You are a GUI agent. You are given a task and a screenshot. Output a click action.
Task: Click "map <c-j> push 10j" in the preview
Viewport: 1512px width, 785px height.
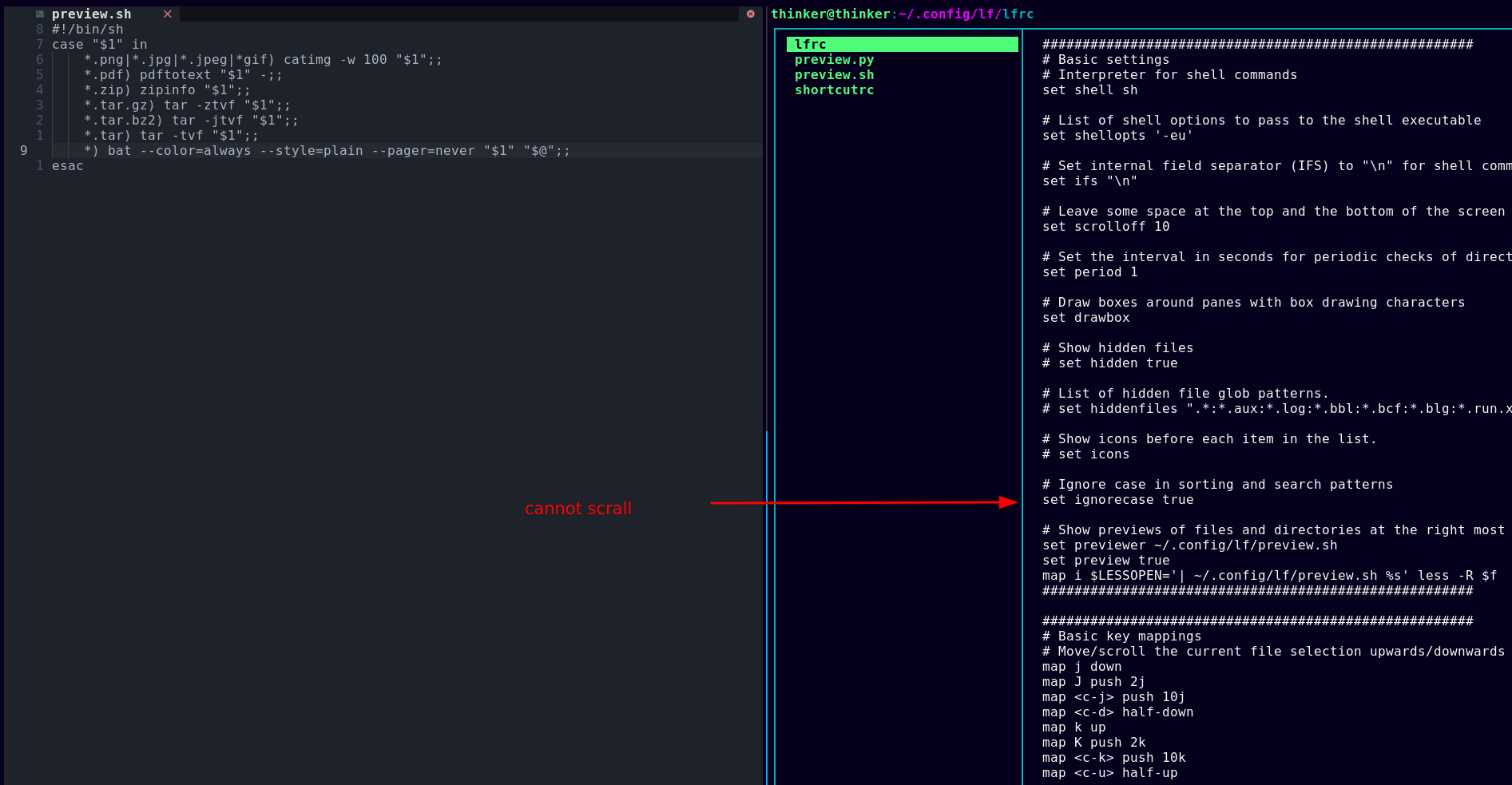[1113, 696]
